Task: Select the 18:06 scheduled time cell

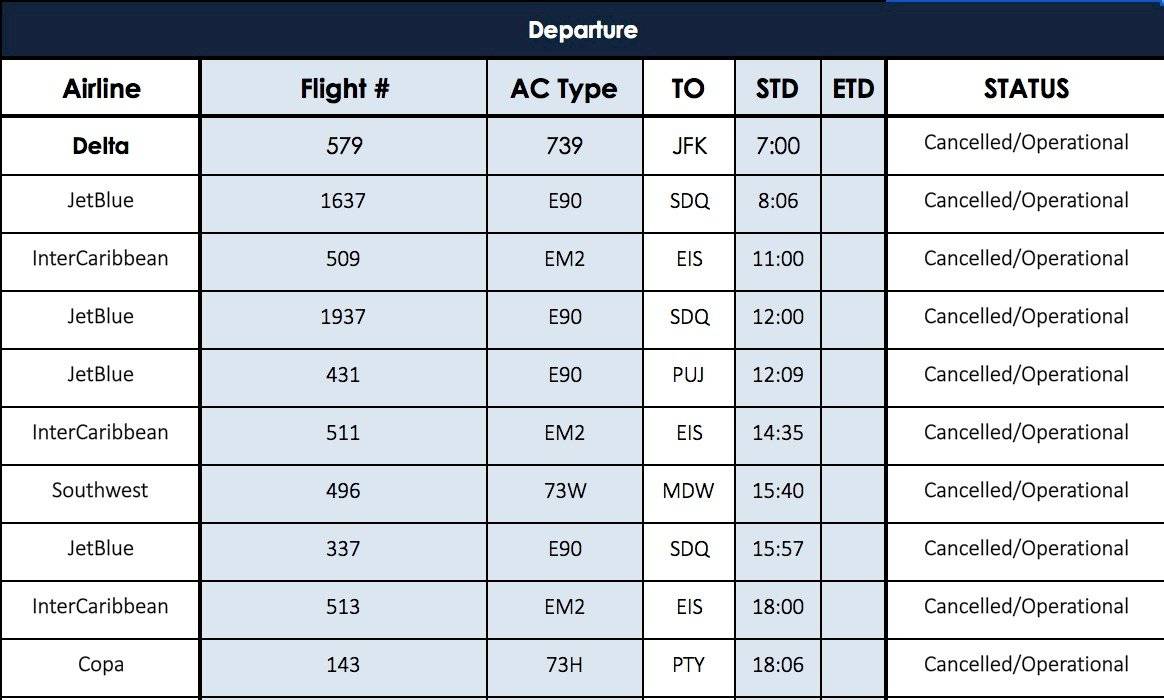Action: (x=777, y=667)
